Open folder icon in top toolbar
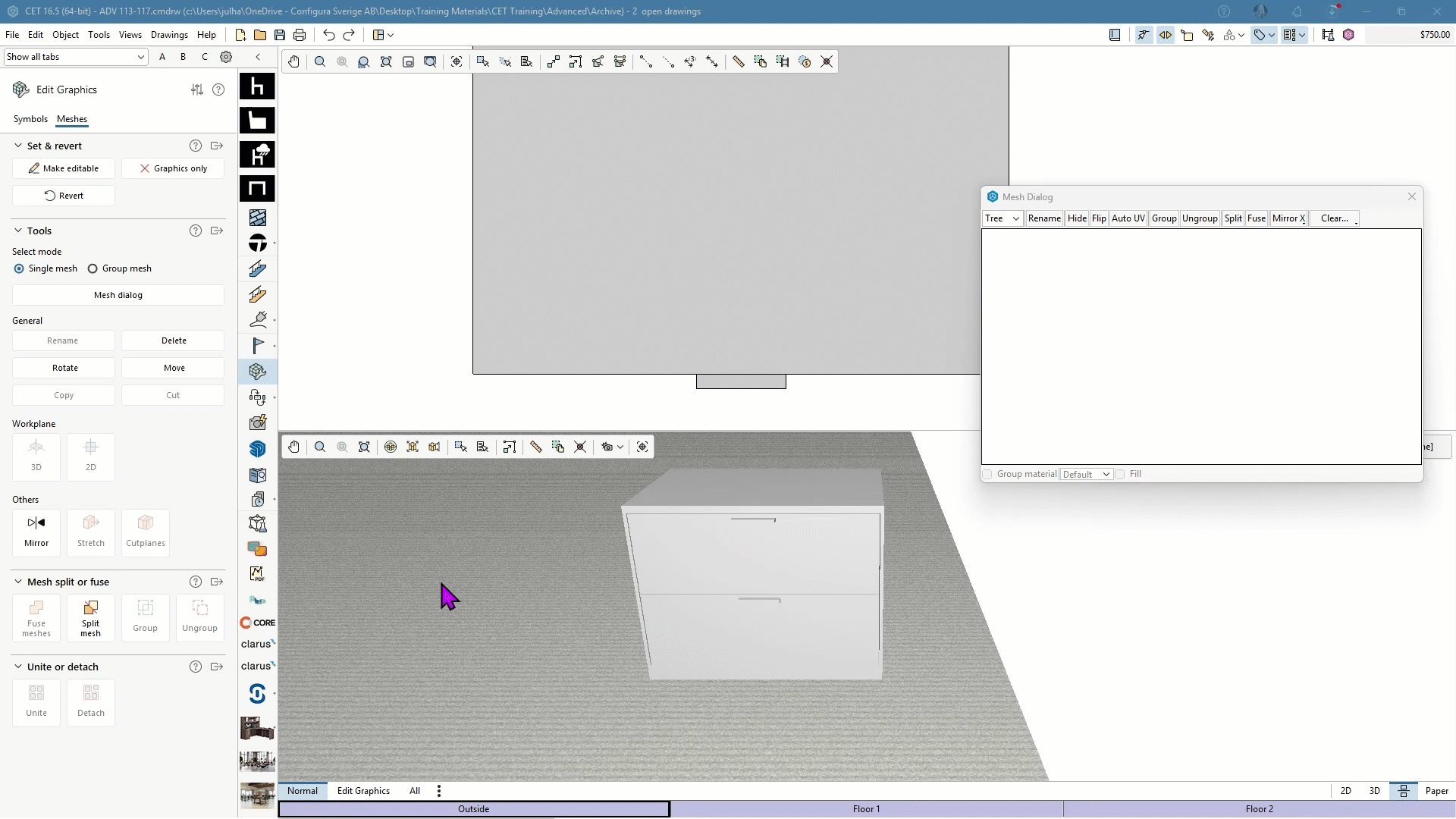This screenshot has width=1456, height=819. (x=260, y=35)
